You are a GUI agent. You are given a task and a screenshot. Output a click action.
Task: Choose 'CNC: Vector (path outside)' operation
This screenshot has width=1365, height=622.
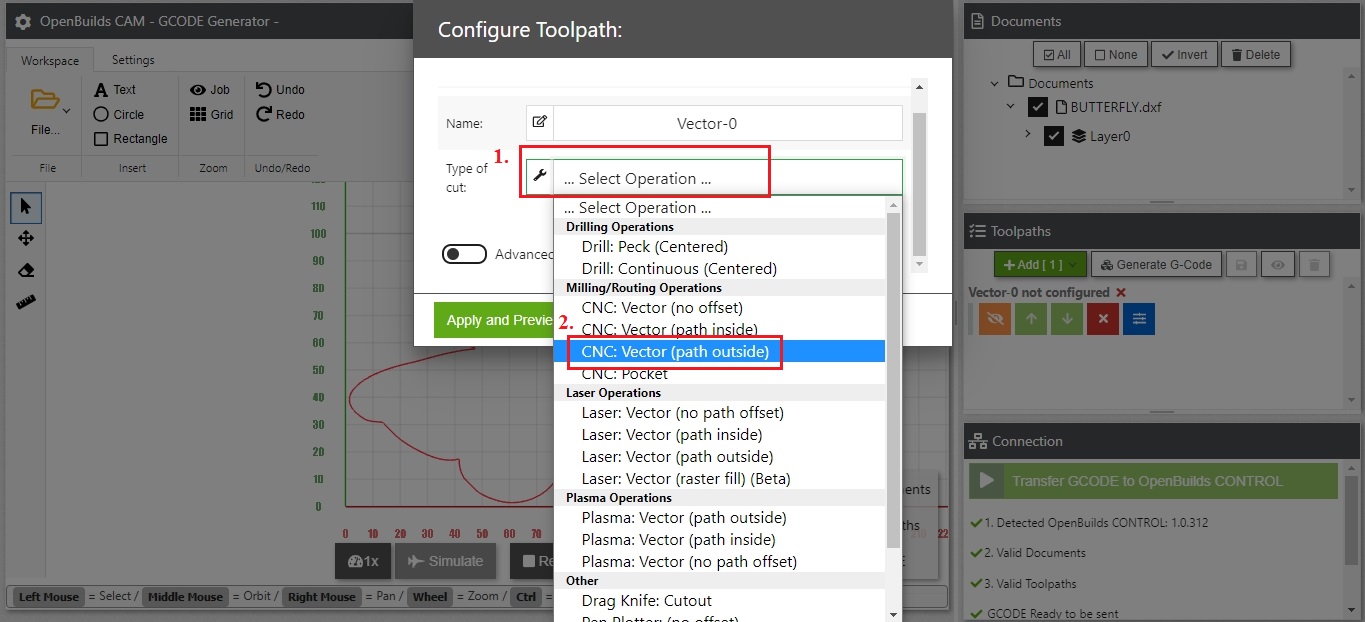tap(719, 351)
